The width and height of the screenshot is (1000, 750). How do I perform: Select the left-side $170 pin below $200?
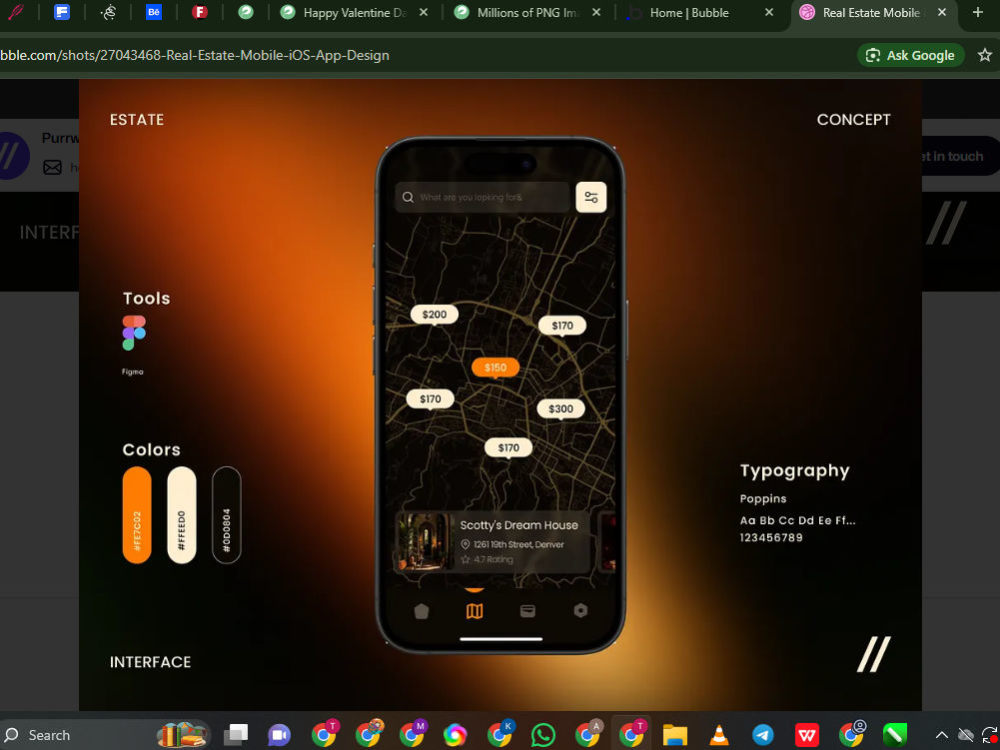[x=430, y=399]
